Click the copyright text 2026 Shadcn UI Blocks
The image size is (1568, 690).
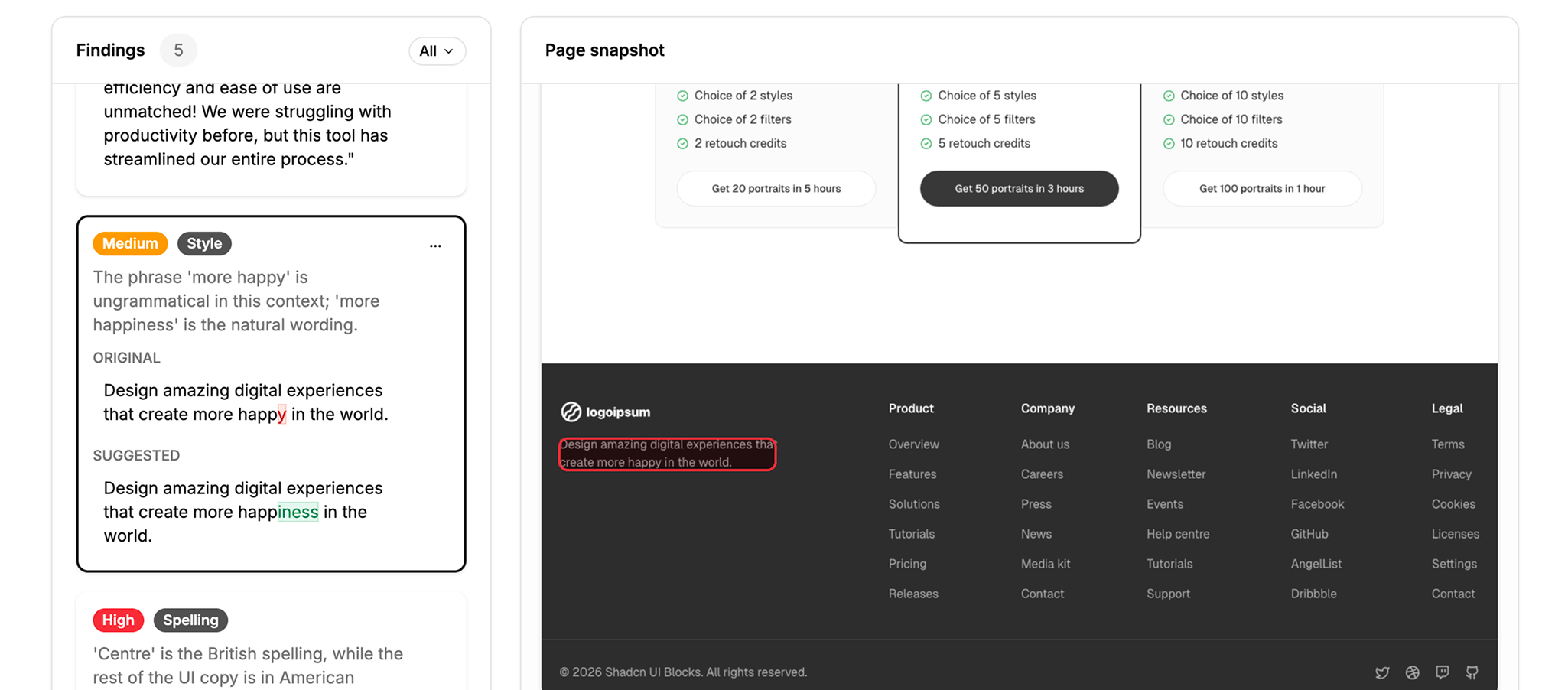[683, 672]
